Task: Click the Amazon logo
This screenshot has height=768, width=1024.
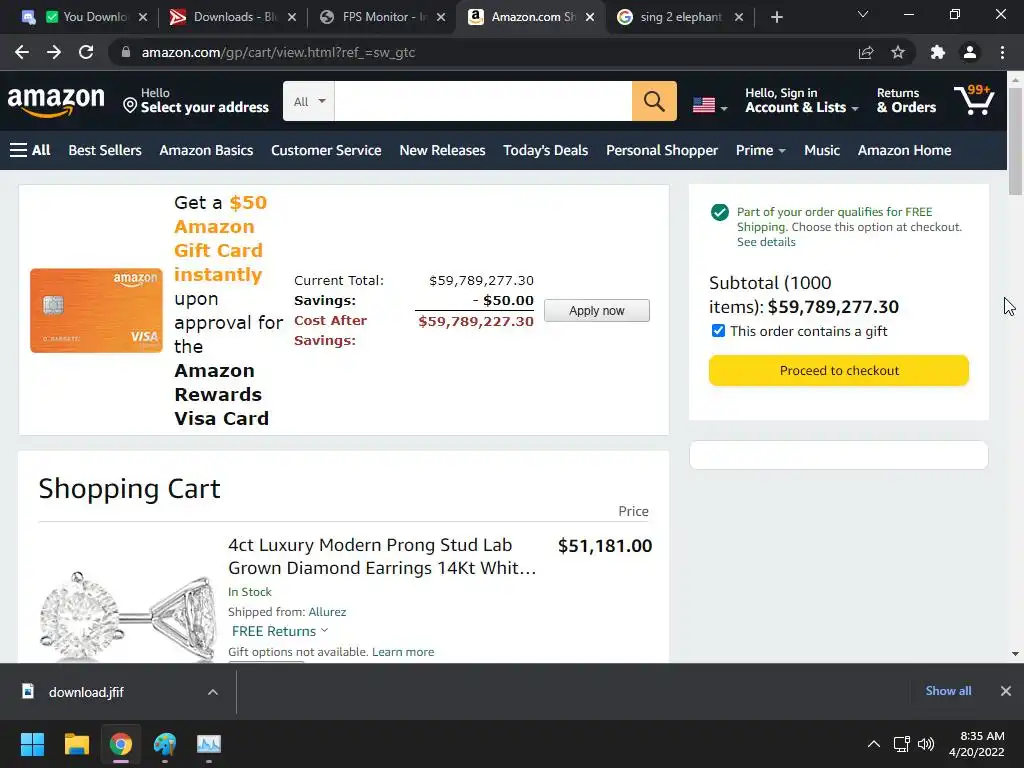Action: 56,102
